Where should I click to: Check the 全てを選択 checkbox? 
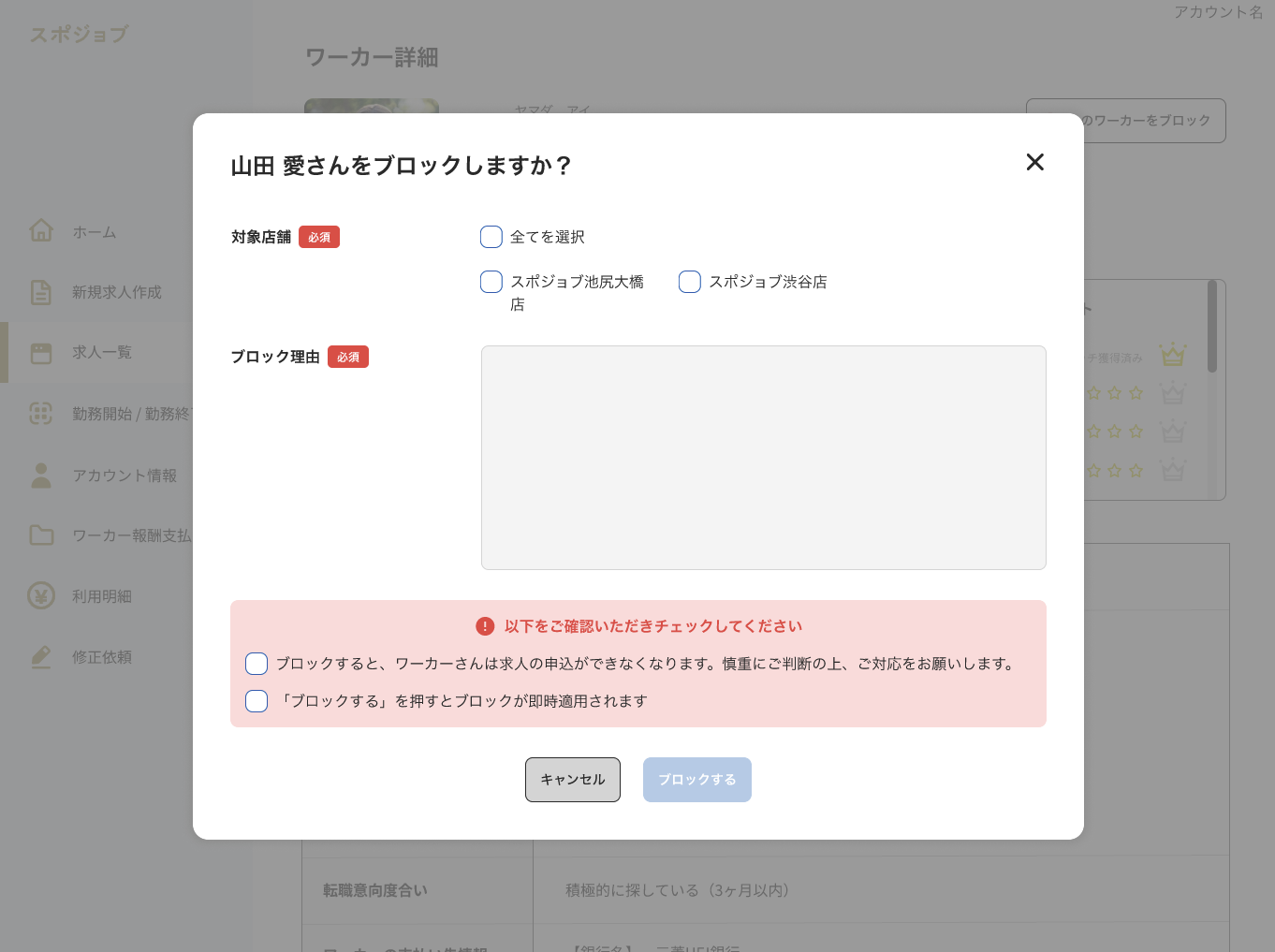pos(491,237)
